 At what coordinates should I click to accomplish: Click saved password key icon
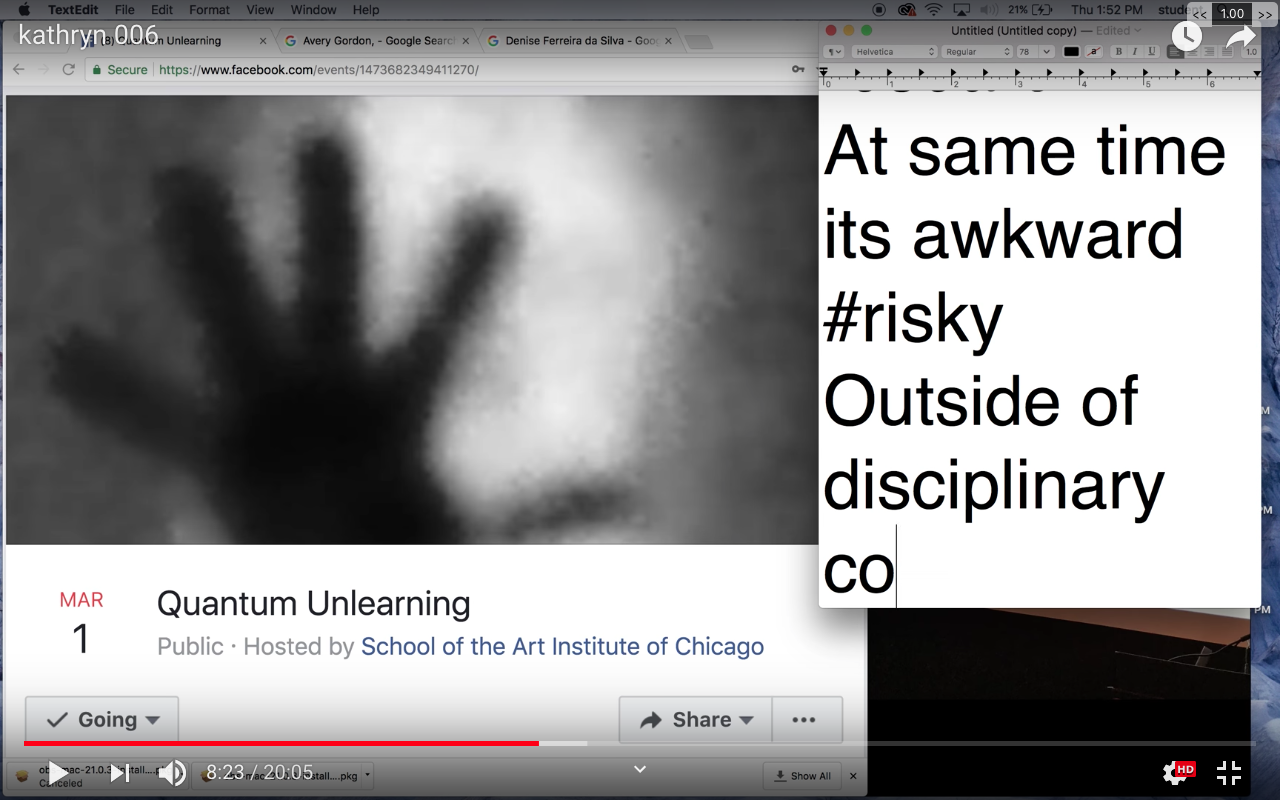tap(797, 70)
